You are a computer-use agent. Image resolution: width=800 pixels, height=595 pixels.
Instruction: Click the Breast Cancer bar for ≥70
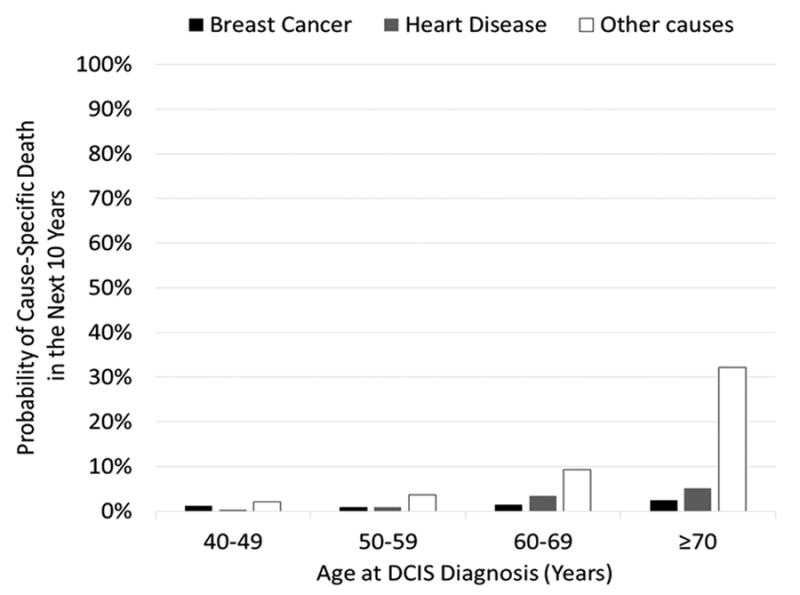click(x=664, y=505)
